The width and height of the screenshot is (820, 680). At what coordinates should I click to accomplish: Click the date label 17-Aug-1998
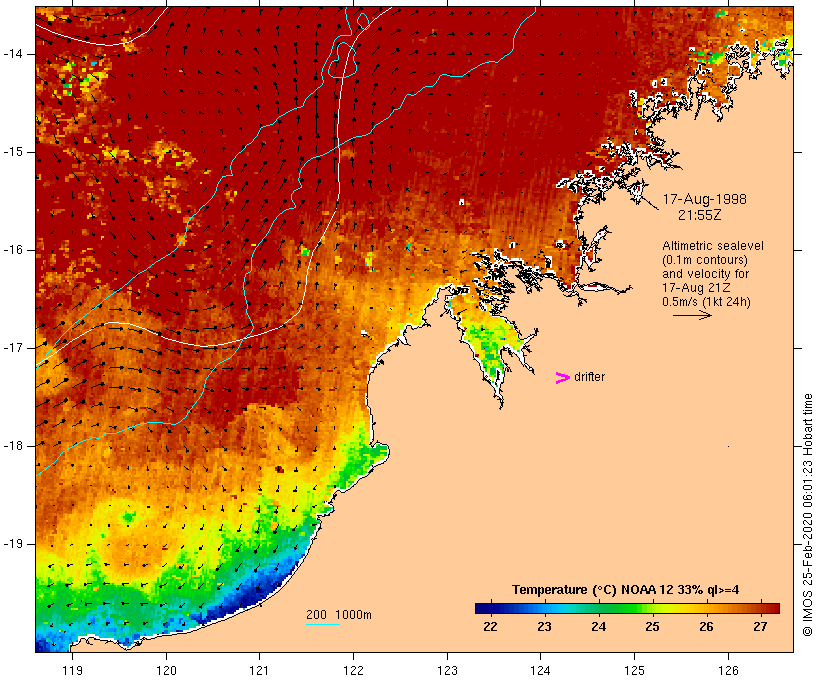point(704,199)
